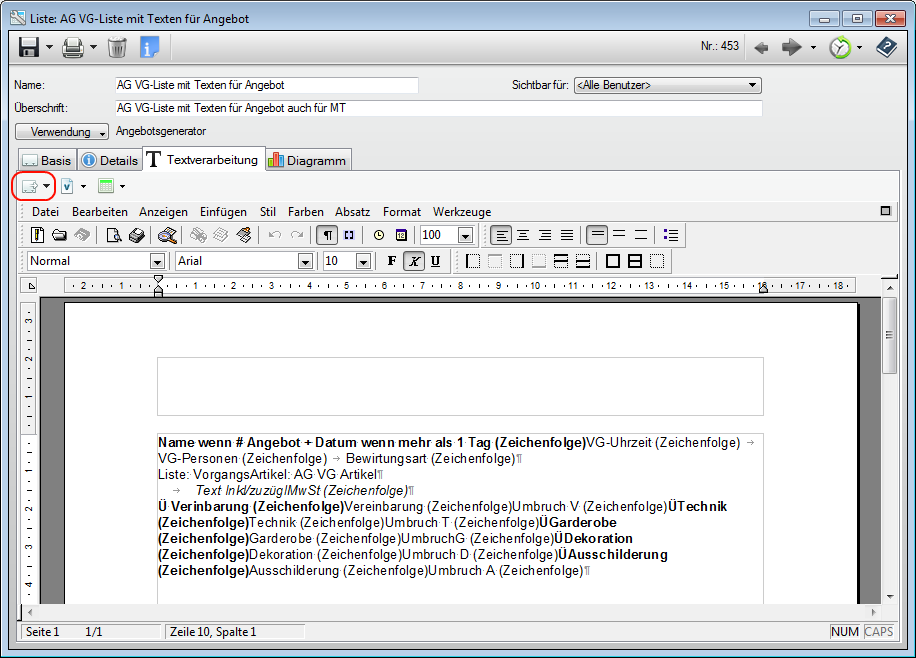Click the blue info icon
Viewport: 916px width, 658px height.
coord(149,47)
